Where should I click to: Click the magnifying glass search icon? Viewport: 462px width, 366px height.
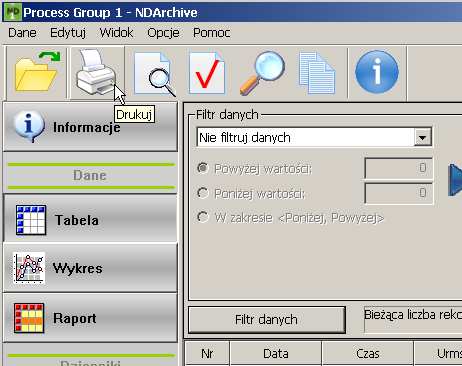coord(262,73)
